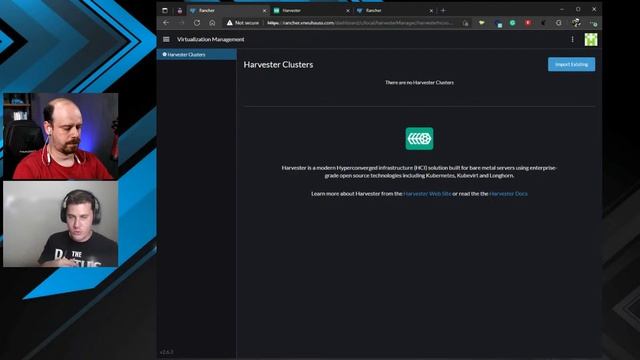
Task: Click the version number in sidebar footer
Action: 167,351
